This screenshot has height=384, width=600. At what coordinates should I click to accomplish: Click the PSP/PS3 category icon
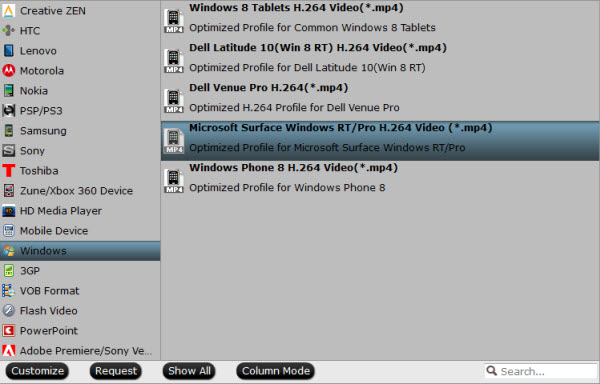8,111
